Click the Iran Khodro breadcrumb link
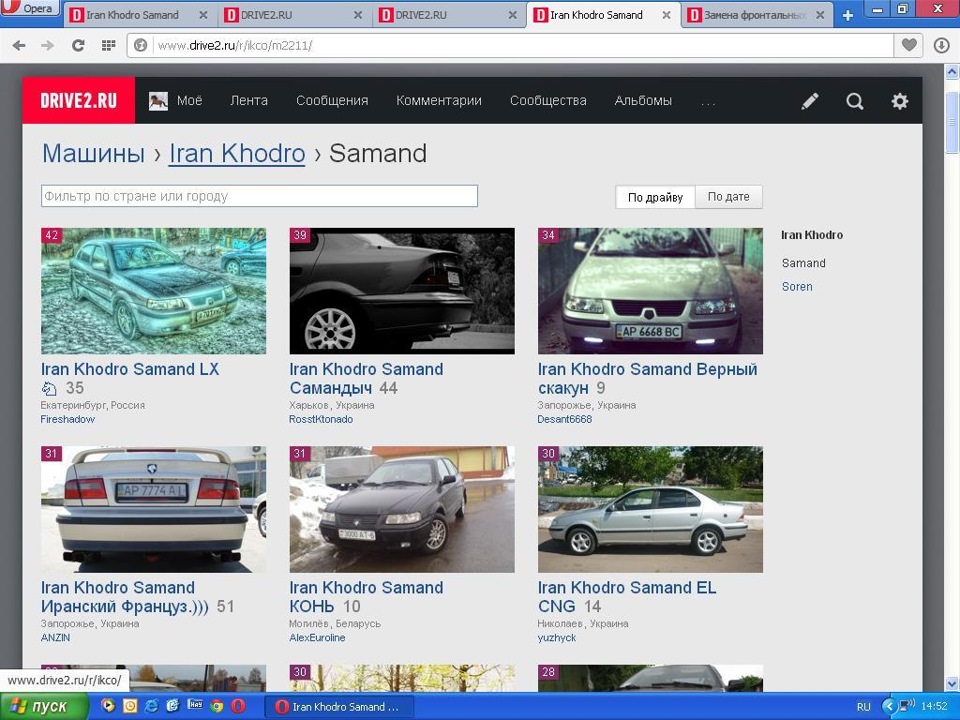 pos(237,153)
